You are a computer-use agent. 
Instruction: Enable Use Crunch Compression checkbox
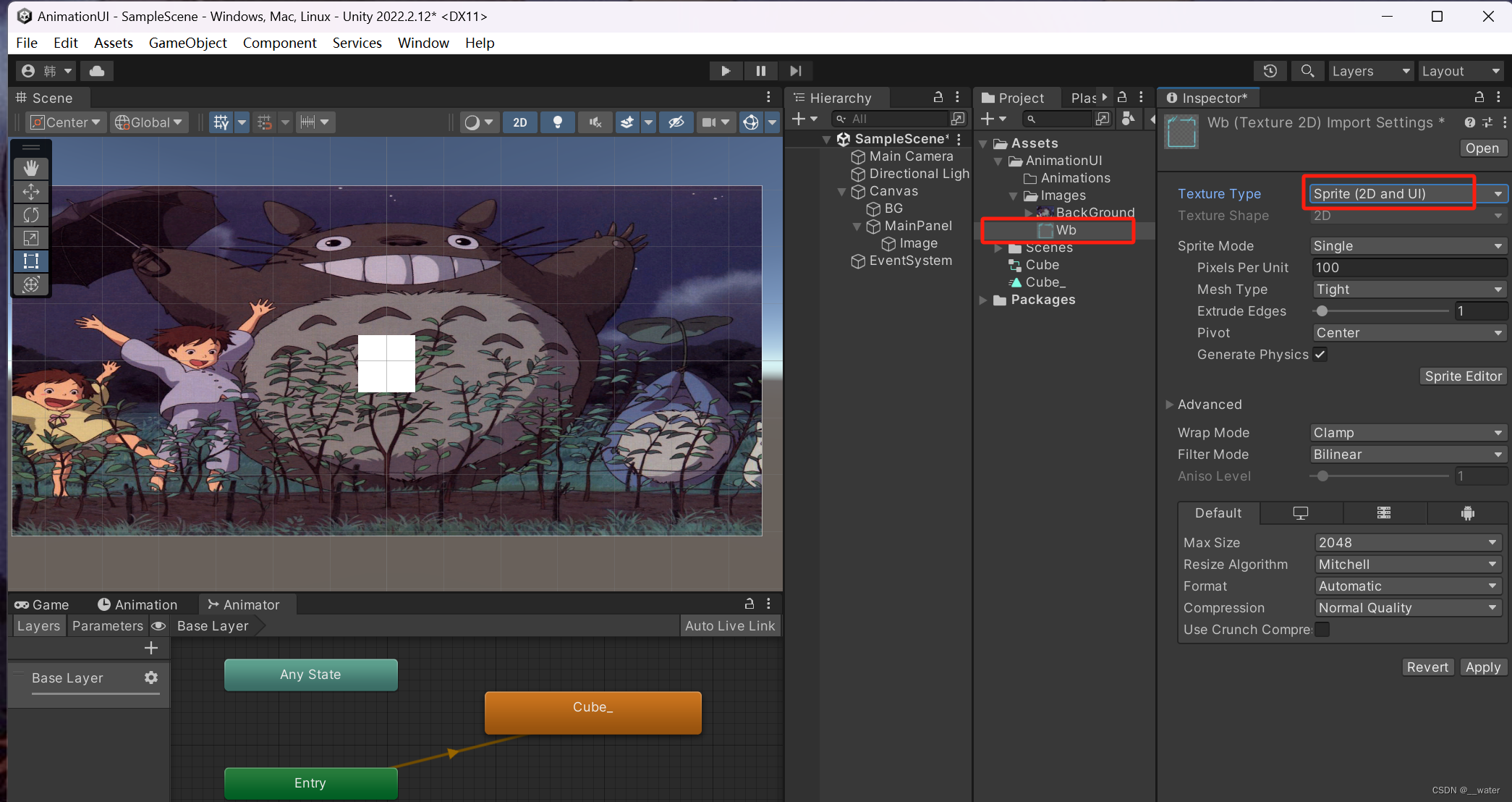coord(1322,630)
